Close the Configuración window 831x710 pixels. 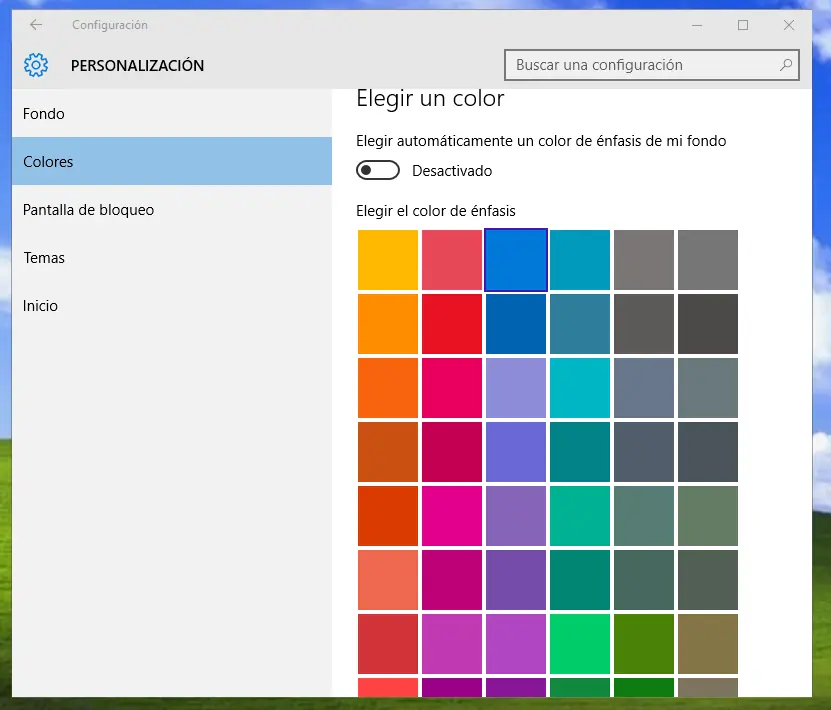(789, 25)
